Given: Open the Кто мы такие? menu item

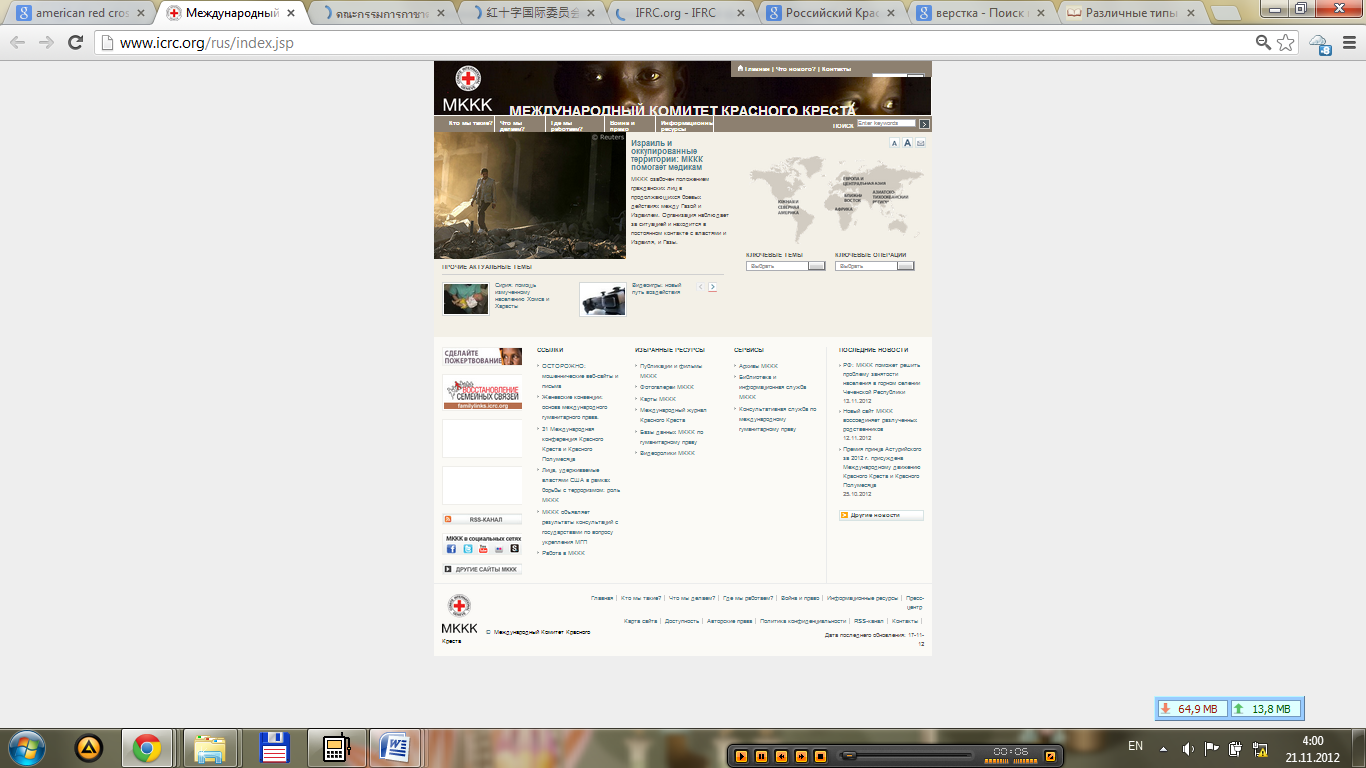Looking at the screenshot, I should [x=470, y=123].
